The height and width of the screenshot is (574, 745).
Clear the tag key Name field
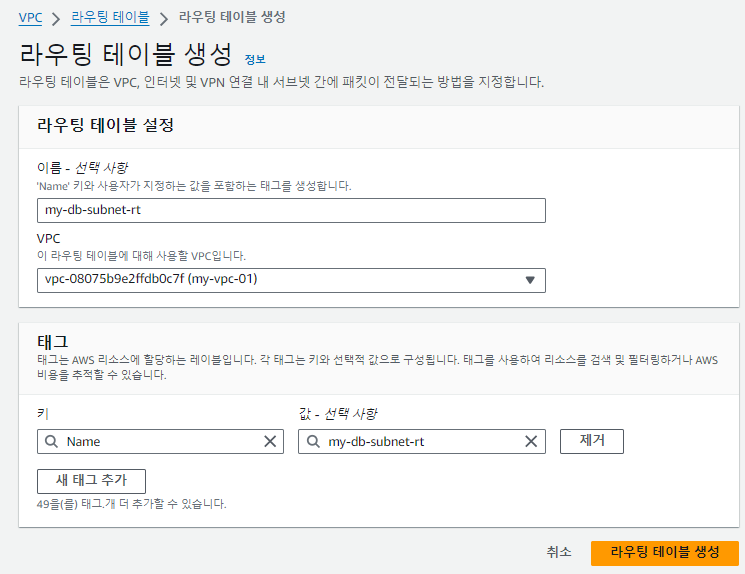click(270, 441)
